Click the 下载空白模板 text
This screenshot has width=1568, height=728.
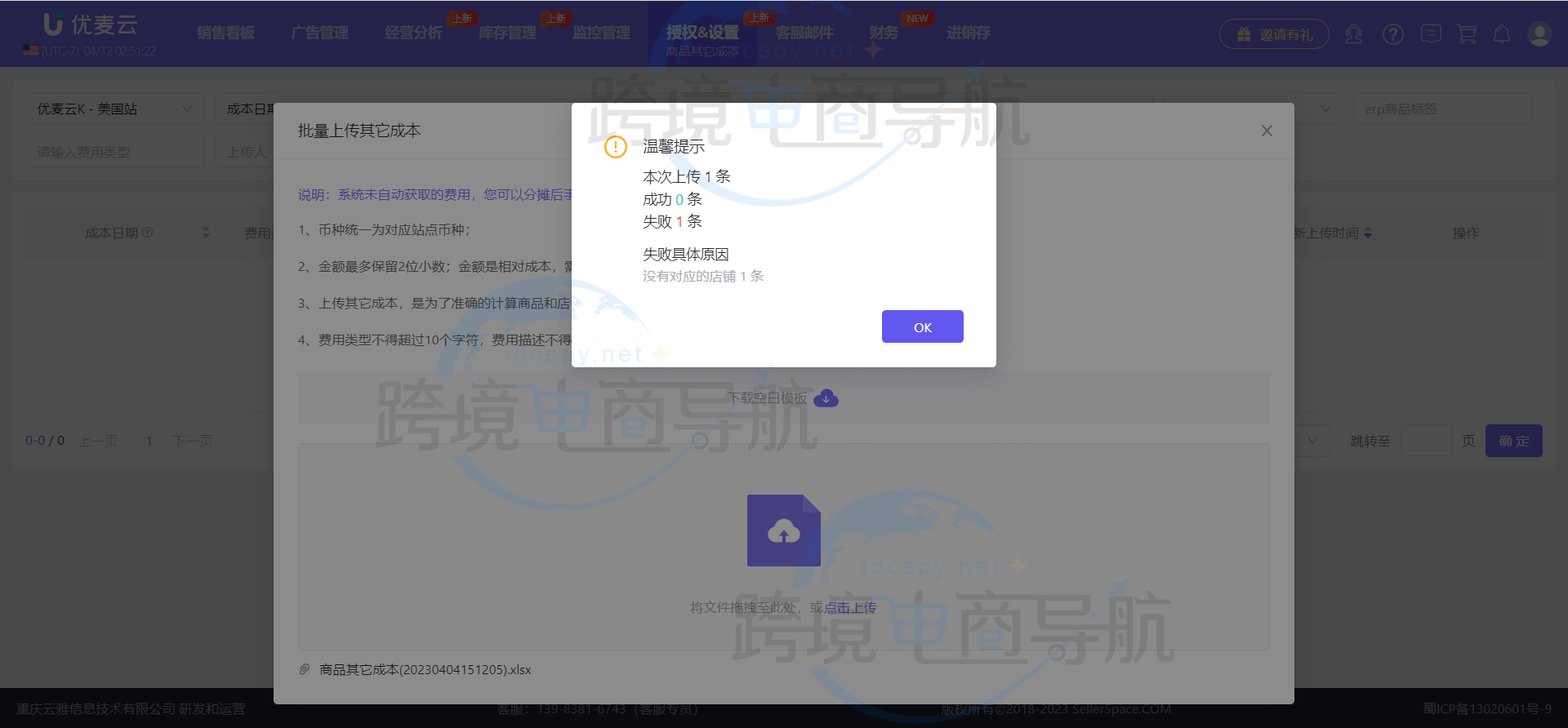(768, 398)
